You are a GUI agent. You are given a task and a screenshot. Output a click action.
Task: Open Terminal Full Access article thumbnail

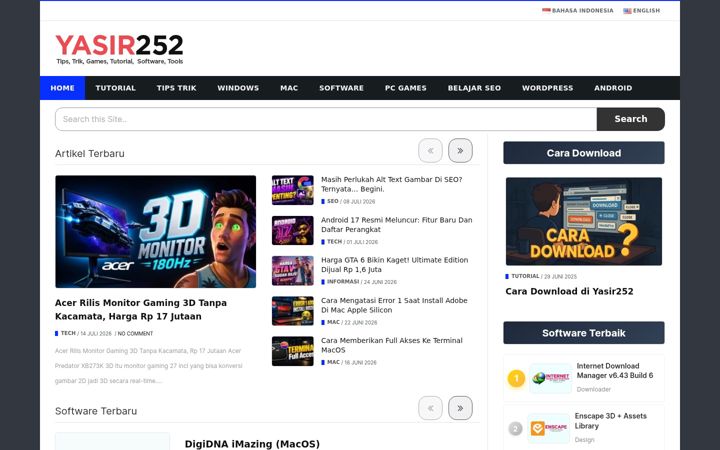coord(292,351)
